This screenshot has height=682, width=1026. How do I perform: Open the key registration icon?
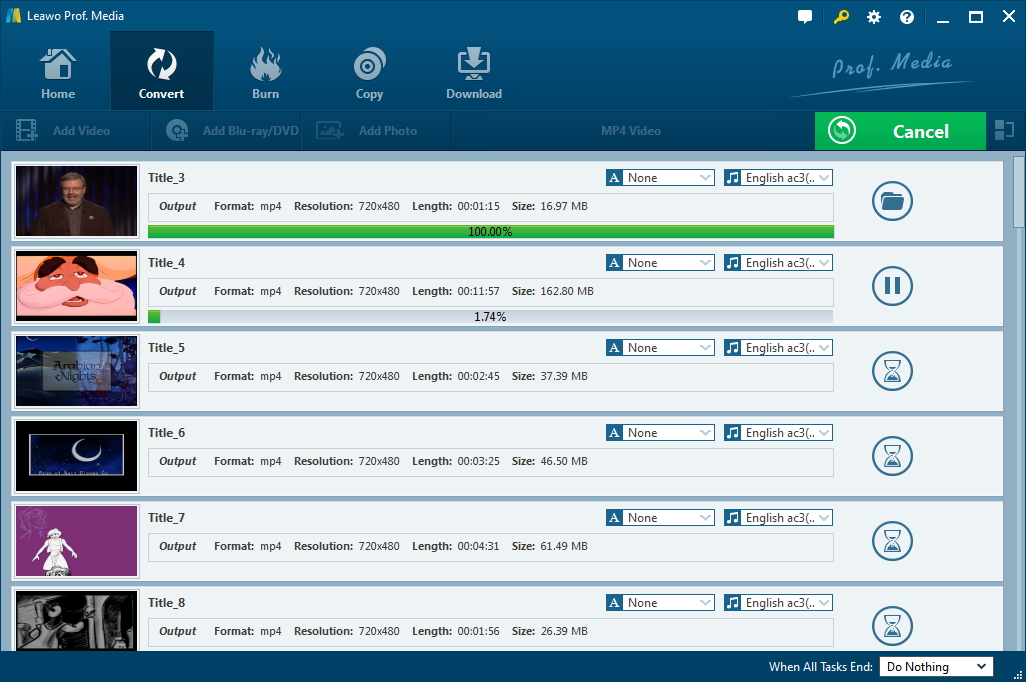coord(841,17)
